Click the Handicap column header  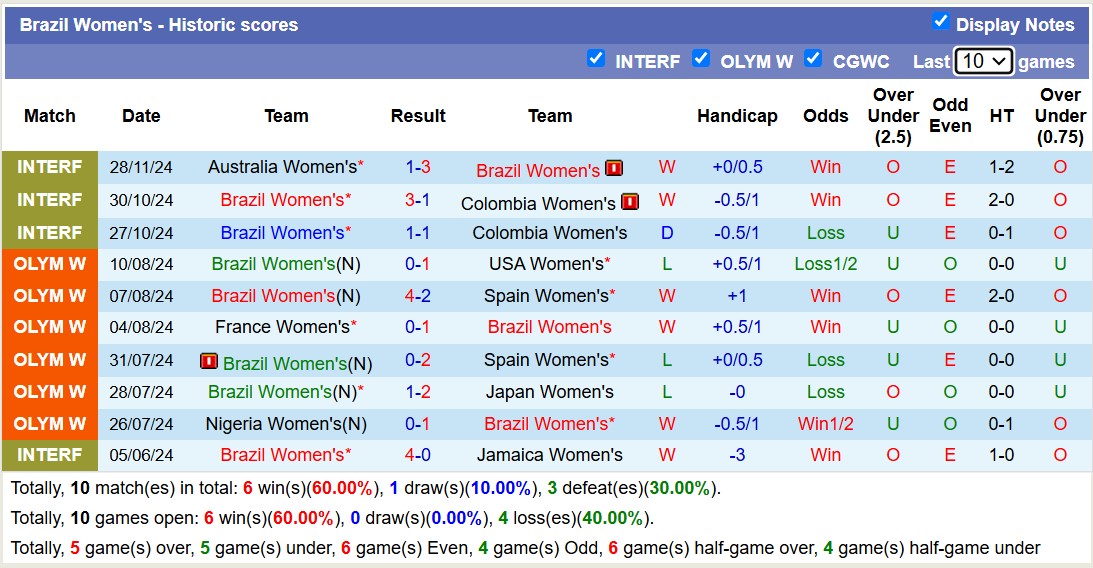(x=737, y=116)
